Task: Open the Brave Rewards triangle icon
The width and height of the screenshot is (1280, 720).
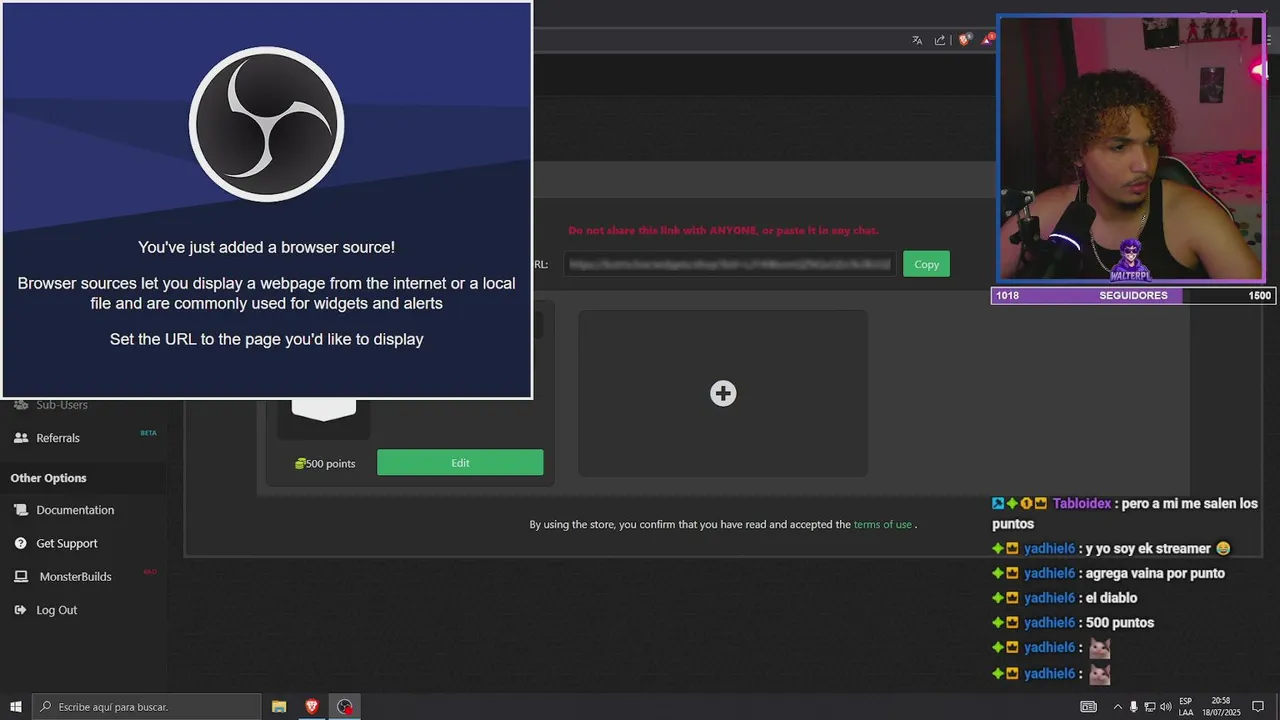Action: pyautogui.click(x=987, y=40)
